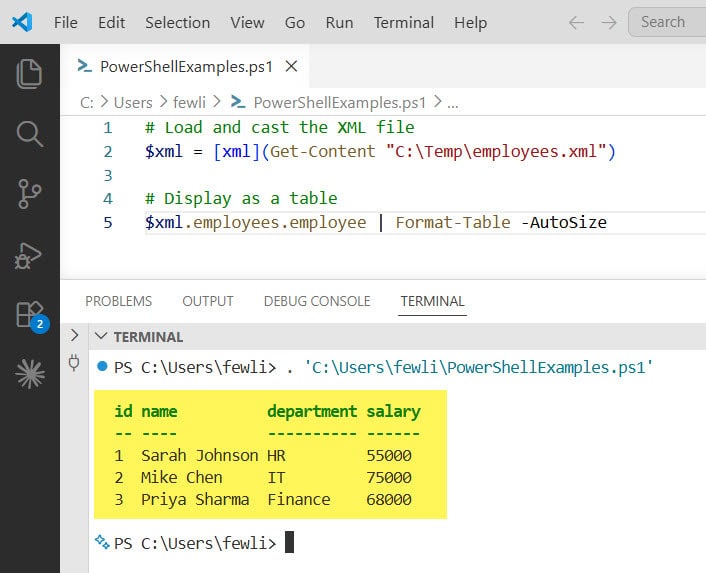Screen dimensions: 706x573
Task: Close the PowerShellExamples.ps1 tab
Action: click(x=291, y=67)
